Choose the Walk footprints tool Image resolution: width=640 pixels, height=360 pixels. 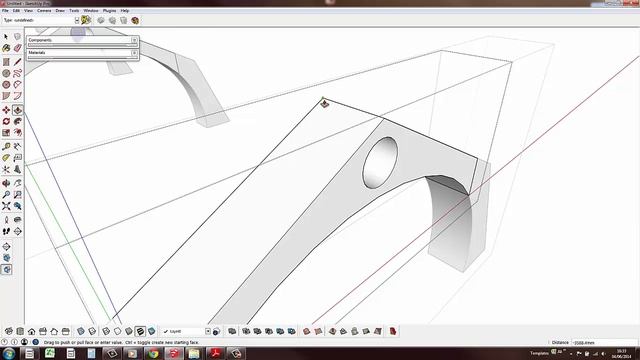(6, 231)
